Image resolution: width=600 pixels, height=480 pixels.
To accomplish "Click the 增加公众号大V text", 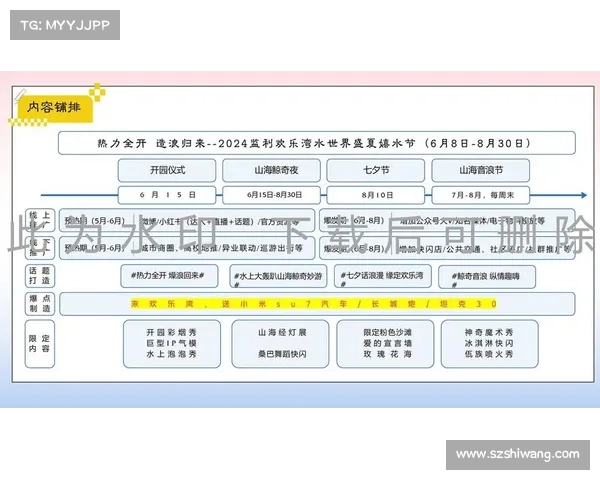I will (472, 221).
